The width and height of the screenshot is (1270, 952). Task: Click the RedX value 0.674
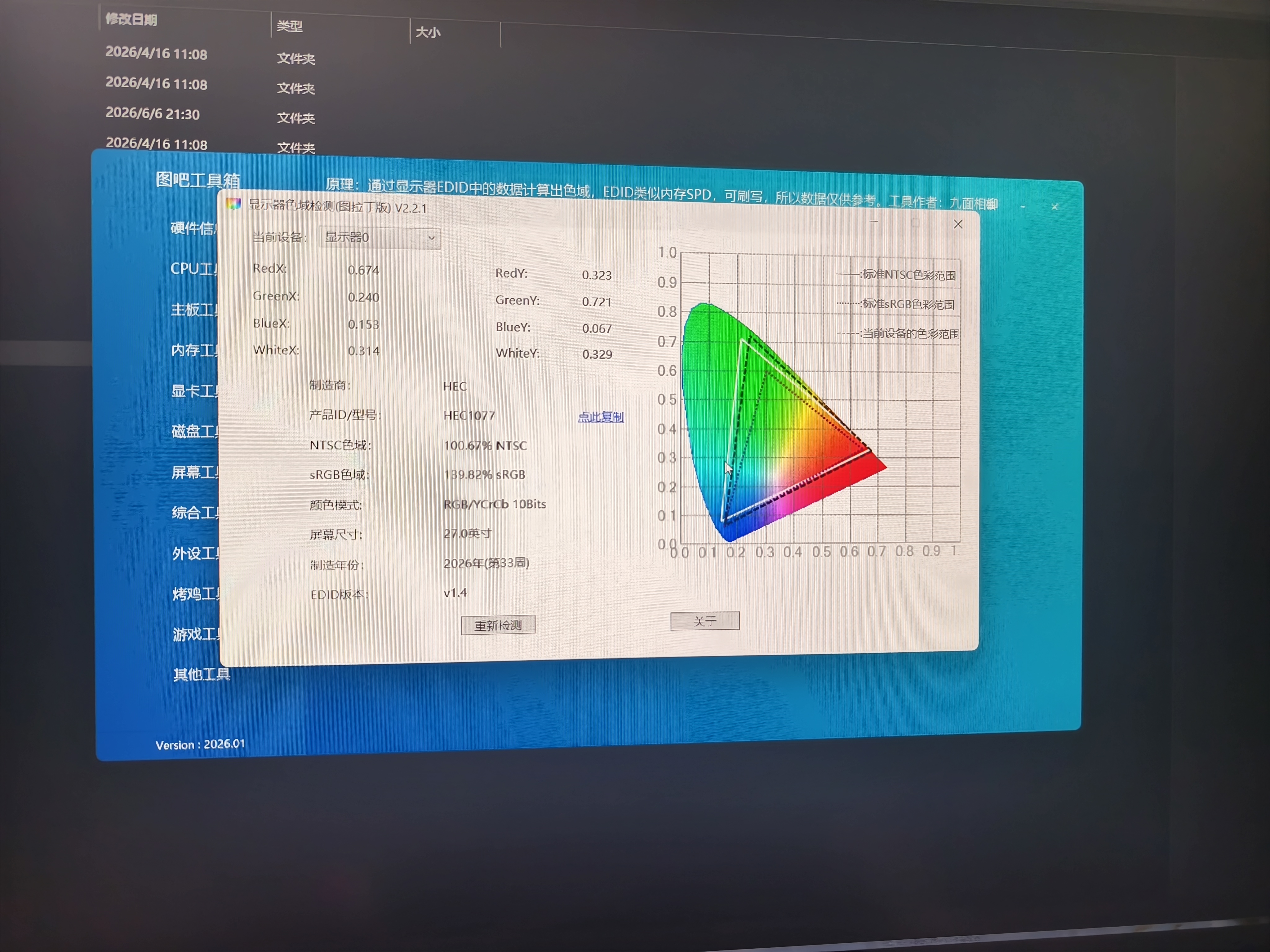pyautogui.click(x=363, y=270)
